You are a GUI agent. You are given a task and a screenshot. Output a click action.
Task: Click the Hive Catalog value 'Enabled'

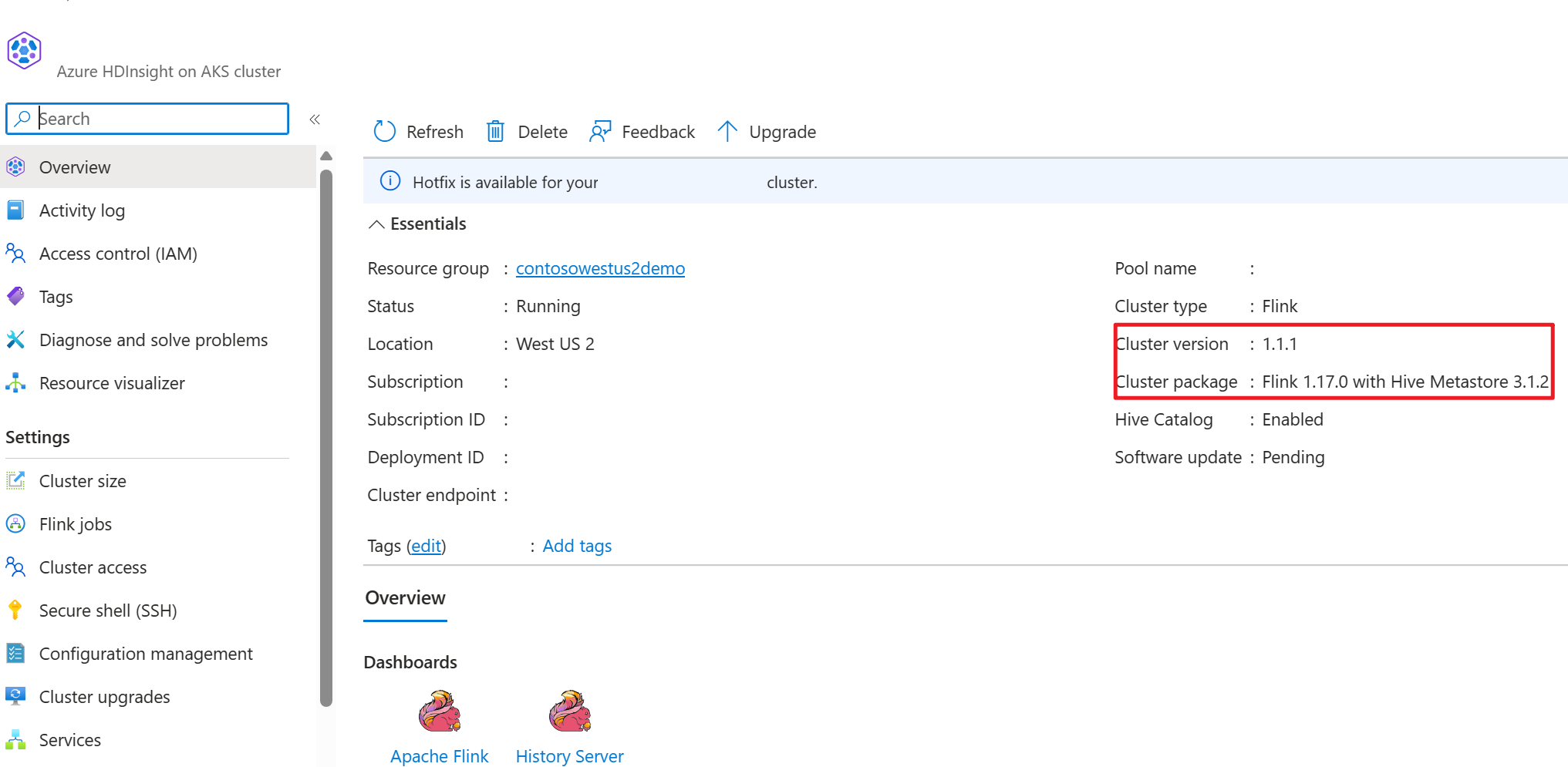(x=1293, y=419)
